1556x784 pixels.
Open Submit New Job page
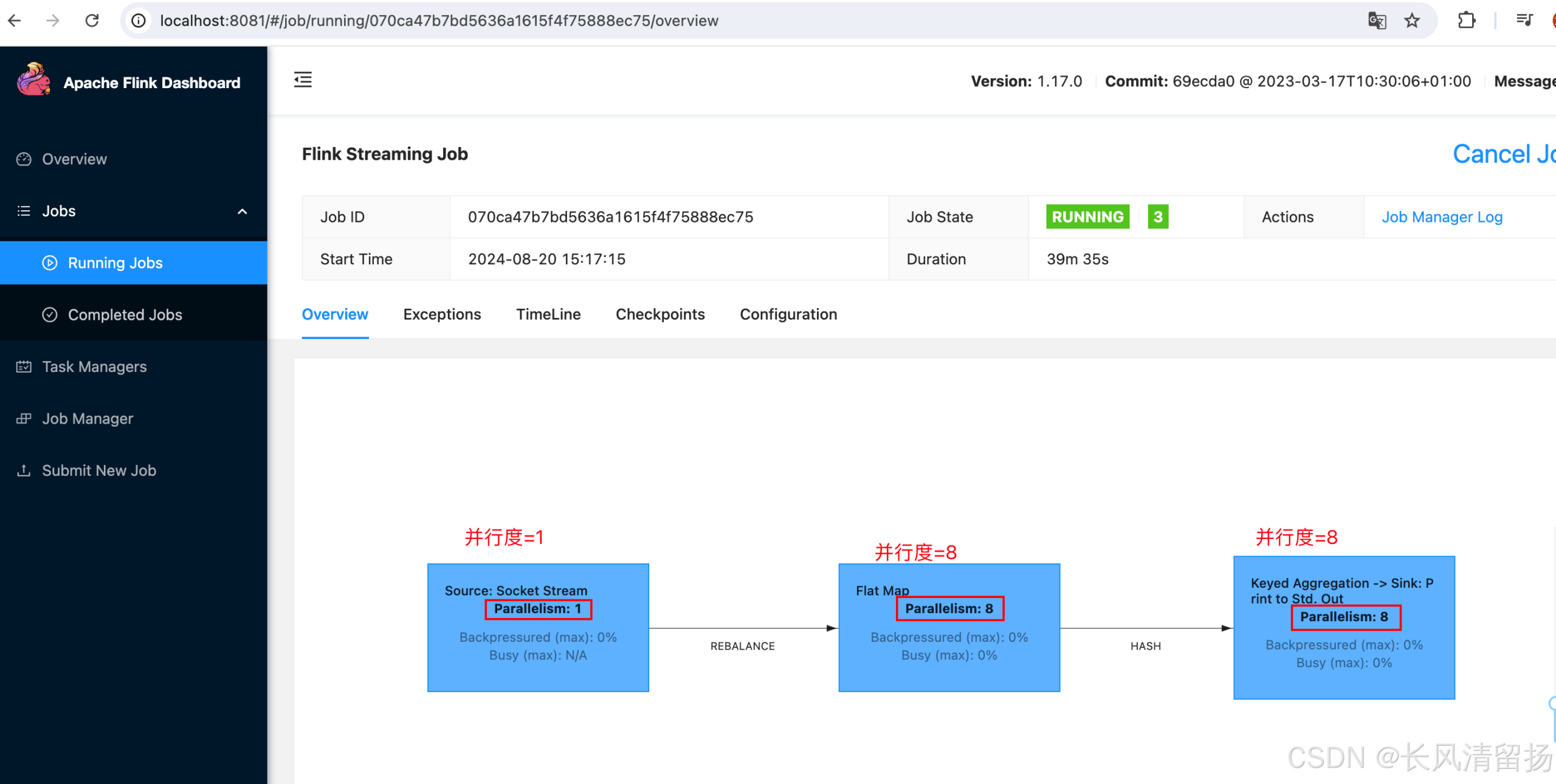pyautogui.click(x=99, y=470)
